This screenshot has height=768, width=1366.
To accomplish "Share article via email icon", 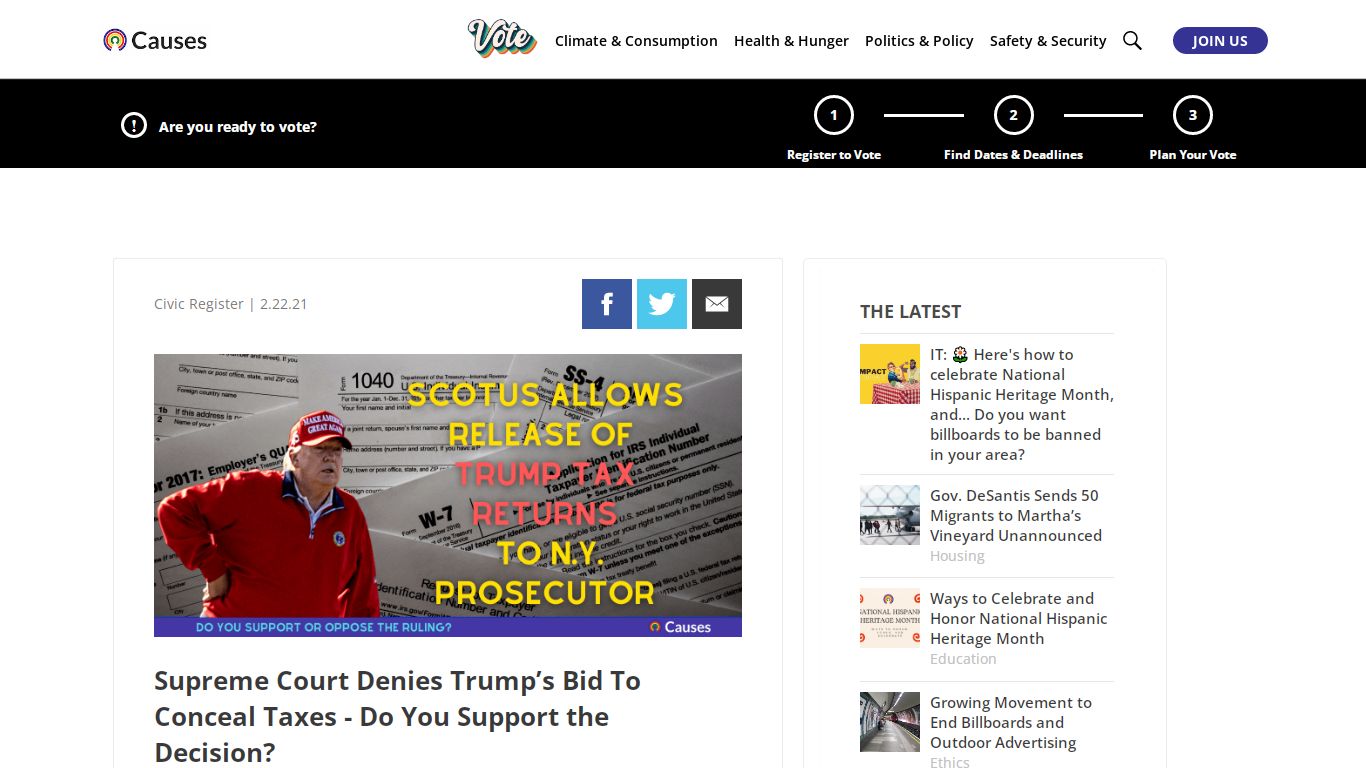I will coord(717,304).
